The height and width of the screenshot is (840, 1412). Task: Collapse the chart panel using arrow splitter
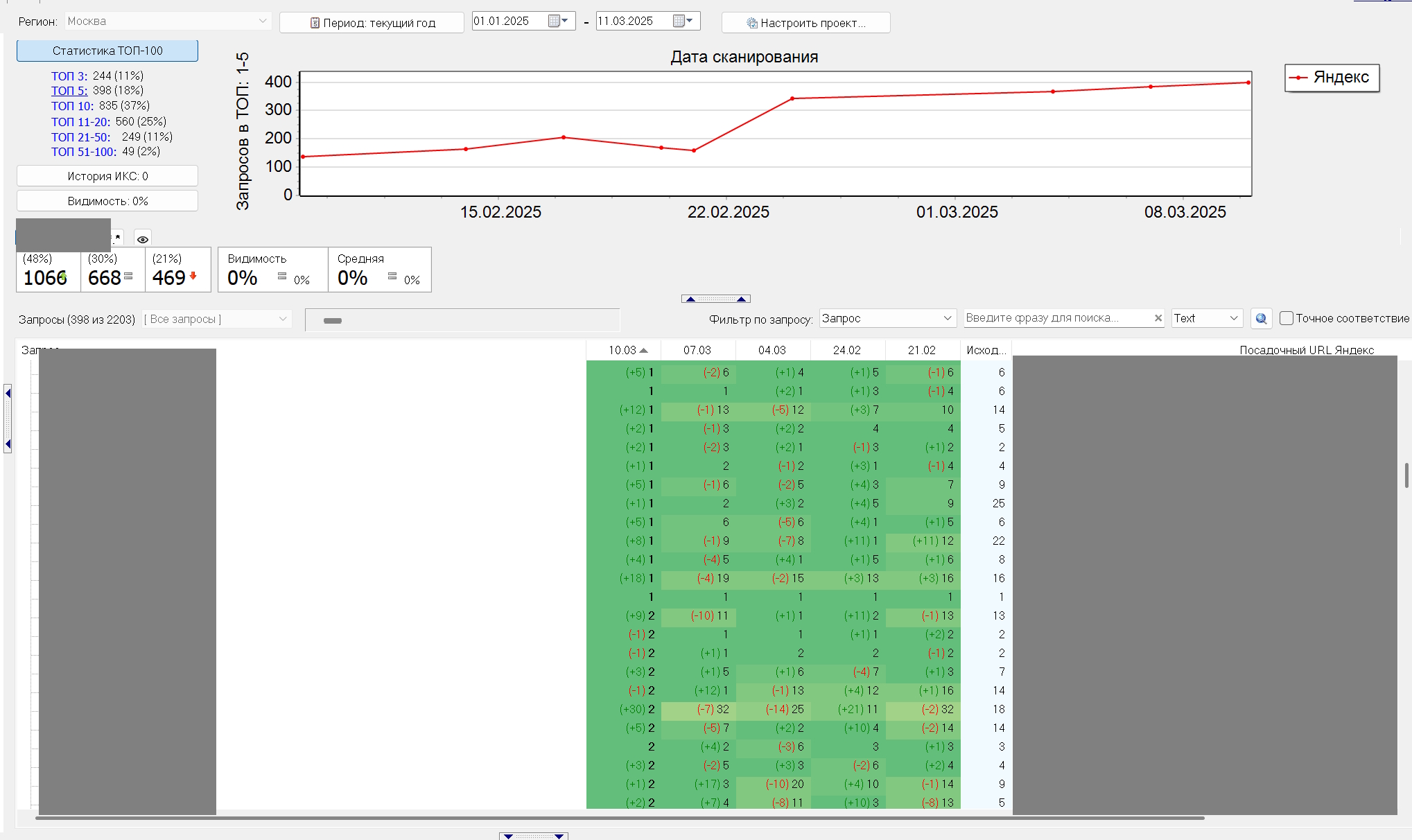point(716,299)
